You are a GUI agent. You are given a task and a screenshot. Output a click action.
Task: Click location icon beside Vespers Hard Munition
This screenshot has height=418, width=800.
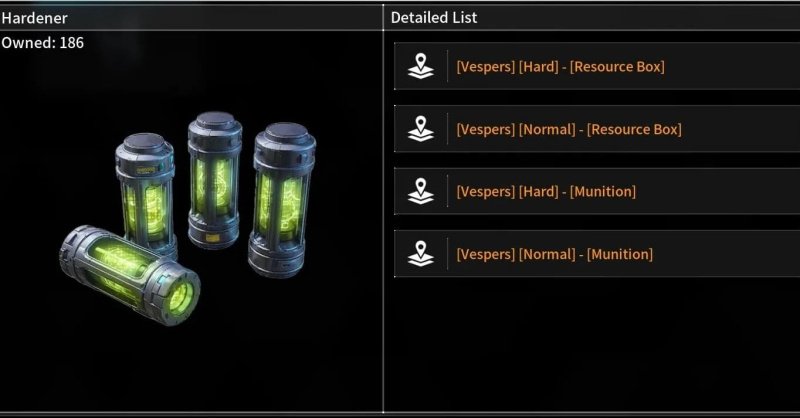420,191
